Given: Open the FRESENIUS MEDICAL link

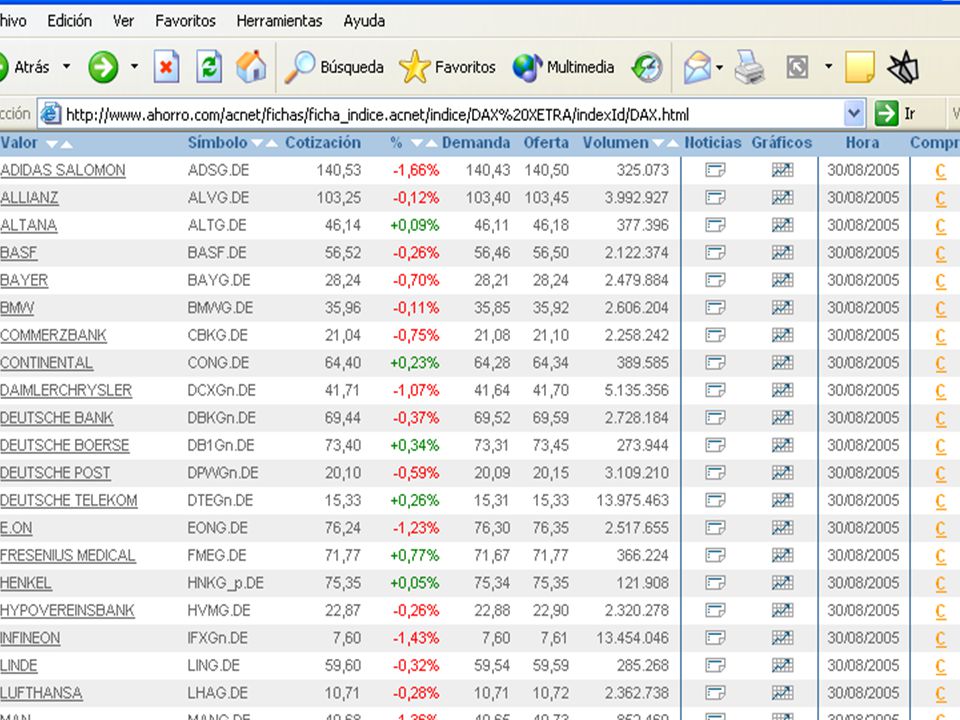Looking at the screenshot, I should point(67,555).
